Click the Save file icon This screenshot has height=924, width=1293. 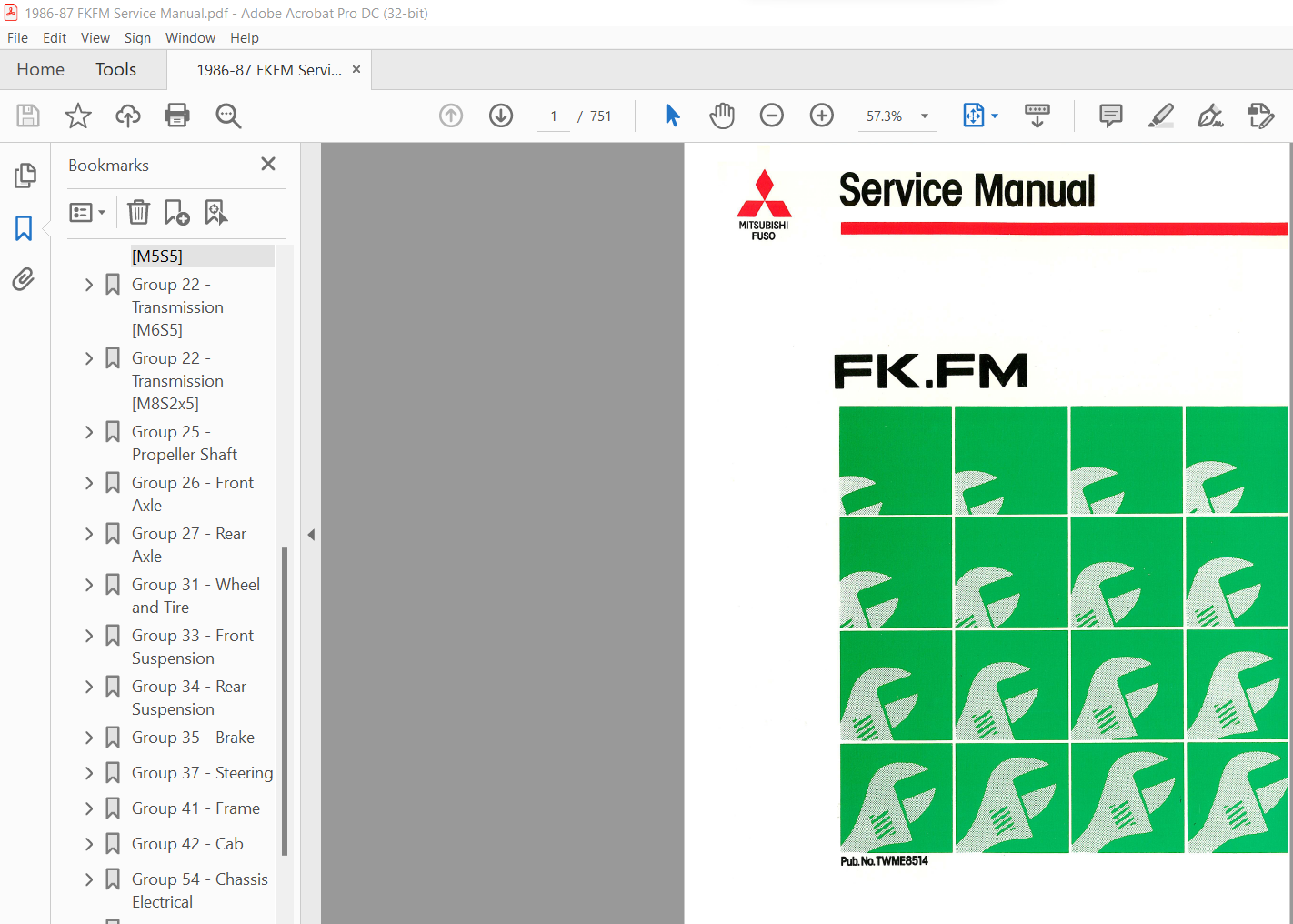tap(28, 115)
